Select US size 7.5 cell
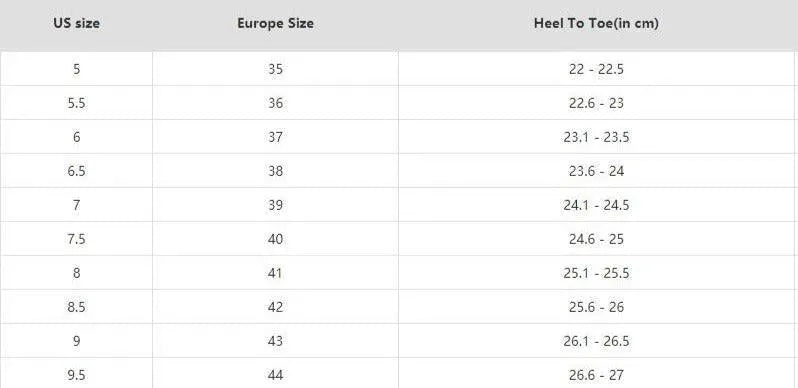This screenshot has width=798, height=388. 76,239
